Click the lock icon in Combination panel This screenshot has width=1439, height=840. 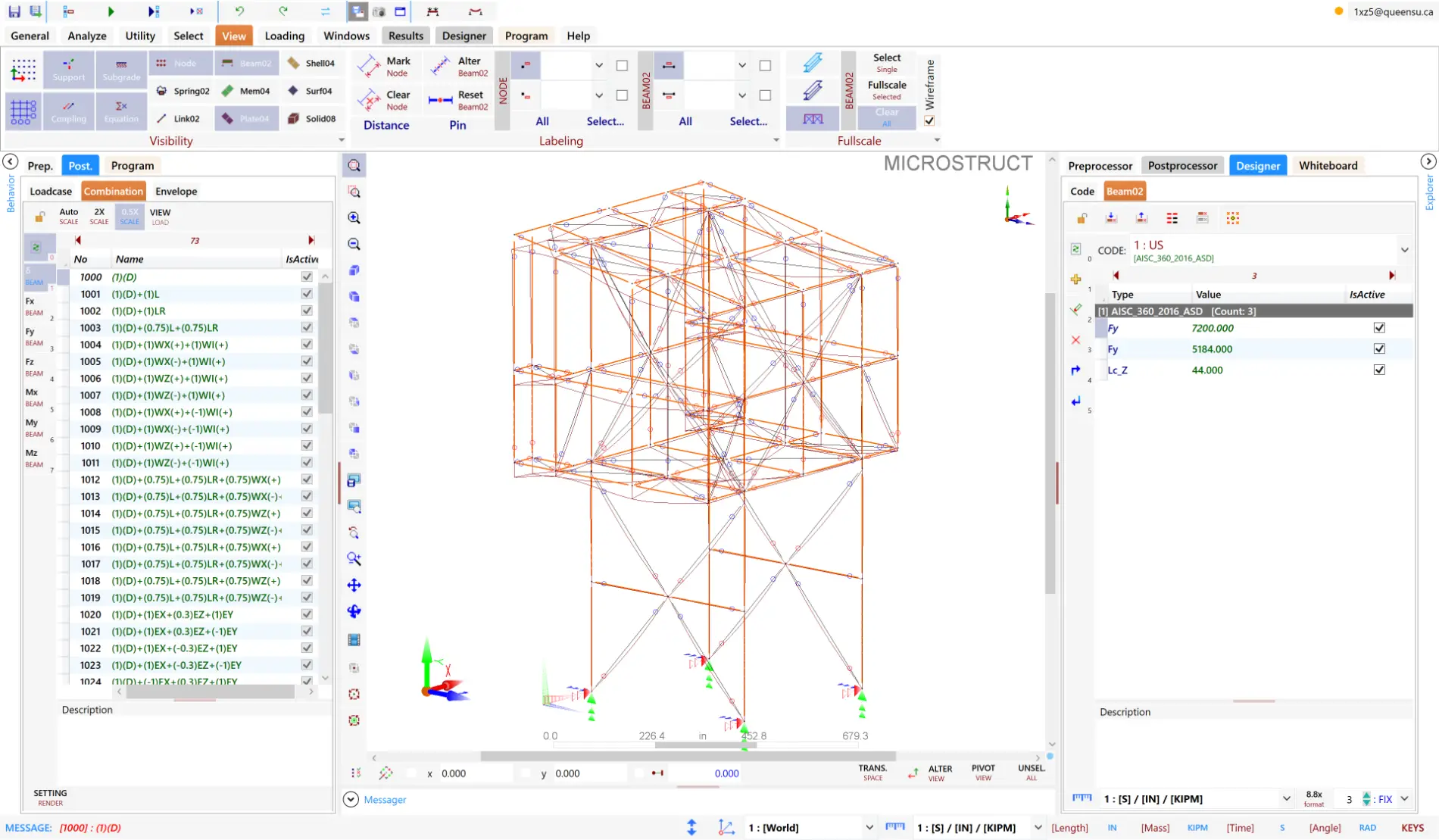pyautogui.click(x=39, y=217)
